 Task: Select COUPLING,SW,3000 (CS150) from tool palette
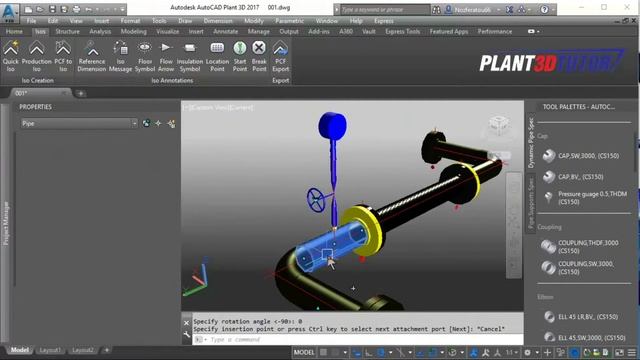pos(578,268)
